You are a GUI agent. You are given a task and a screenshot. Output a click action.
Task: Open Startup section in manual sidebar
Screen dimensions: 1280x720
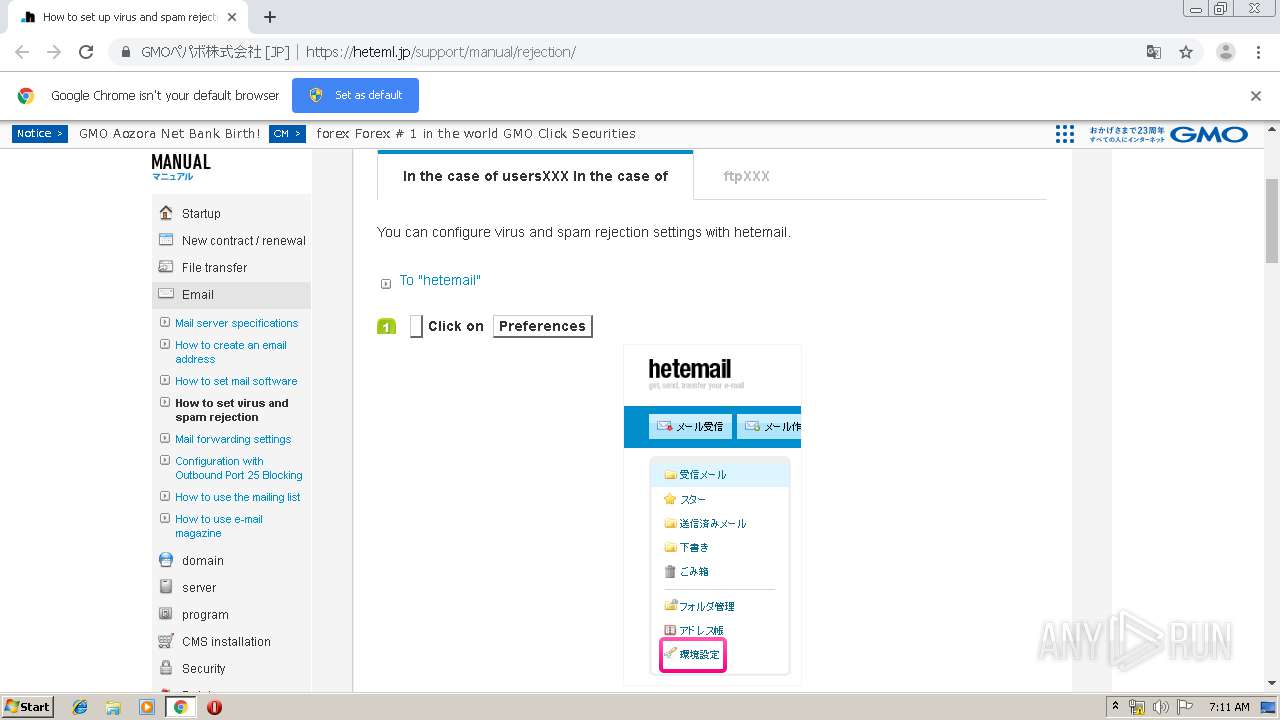click(x=201, y=213)
